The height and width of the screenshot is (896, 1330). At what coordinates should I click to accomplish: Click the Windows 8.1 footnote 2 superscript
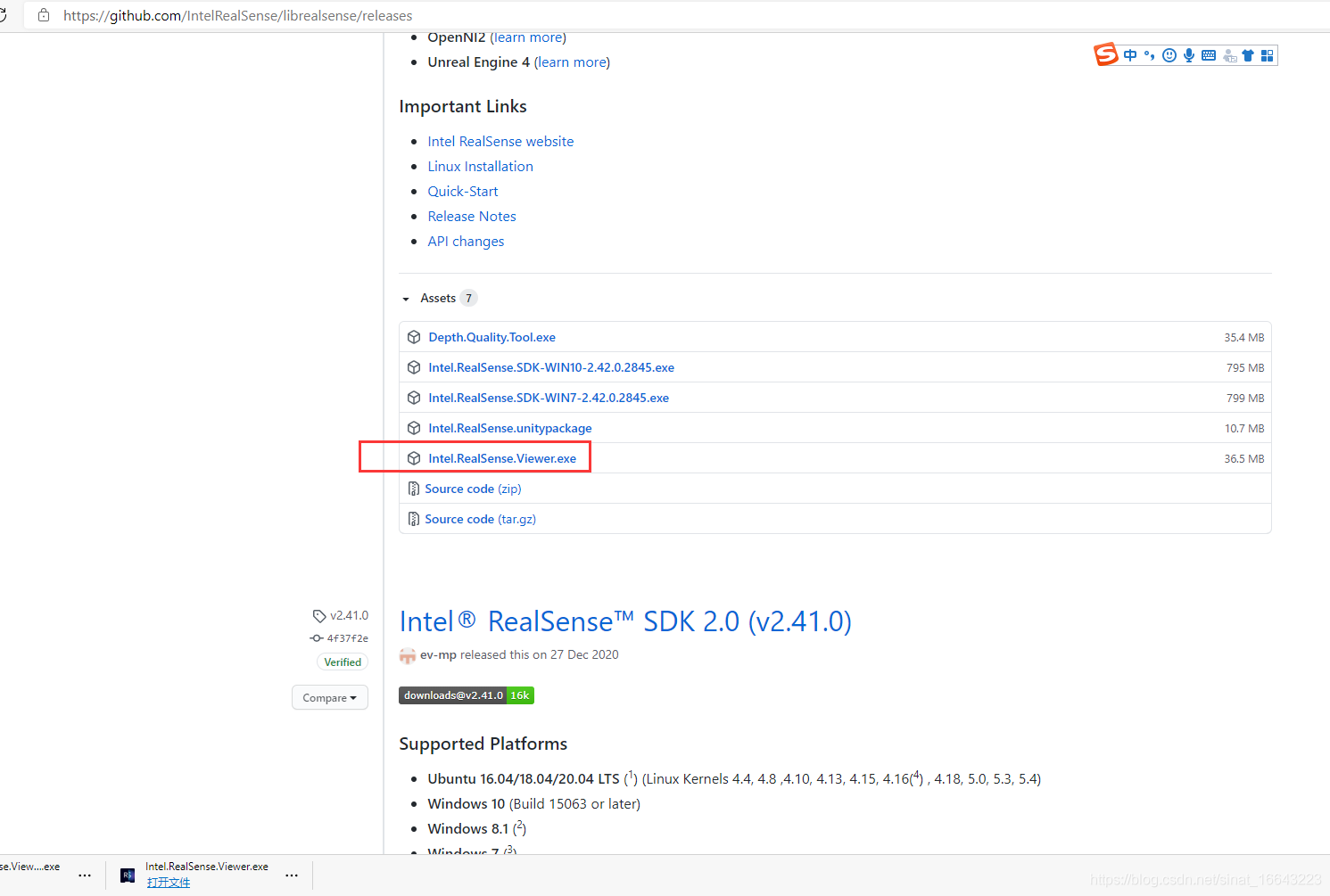(x=520, y=826)
